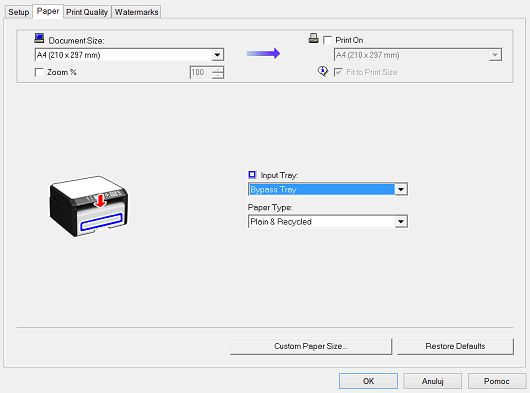Decrease zoom percent with down spinner arrow
Image resolution: width=530 pixels, height=393 pixels.
[218, 75]
